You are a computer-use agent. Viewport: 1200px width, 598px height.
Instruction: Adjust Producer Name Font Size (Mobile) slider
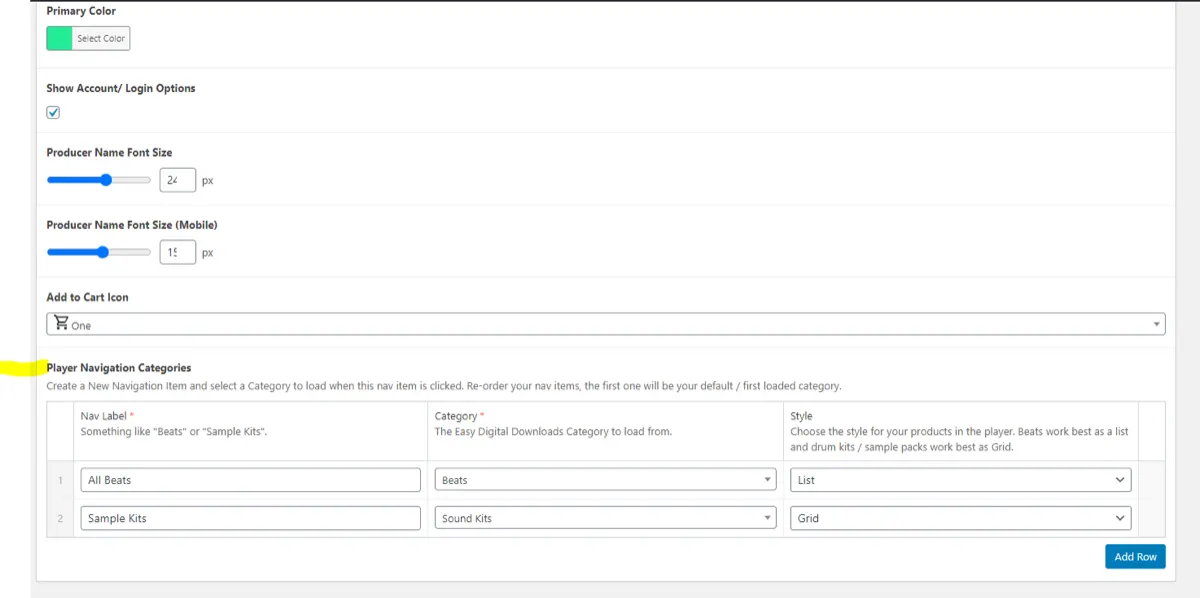tap(99, 252)
